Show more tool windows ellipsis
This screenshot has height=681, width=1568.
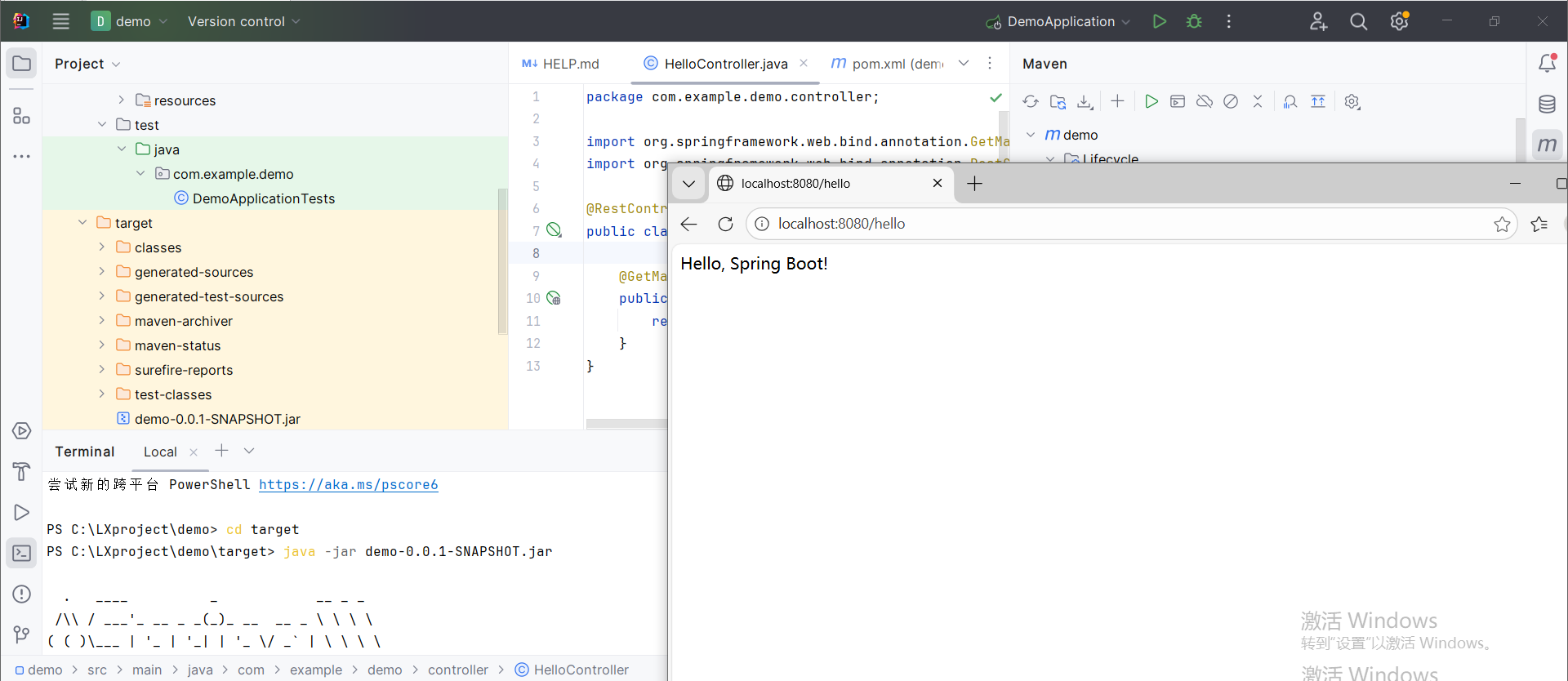point(22,156)
